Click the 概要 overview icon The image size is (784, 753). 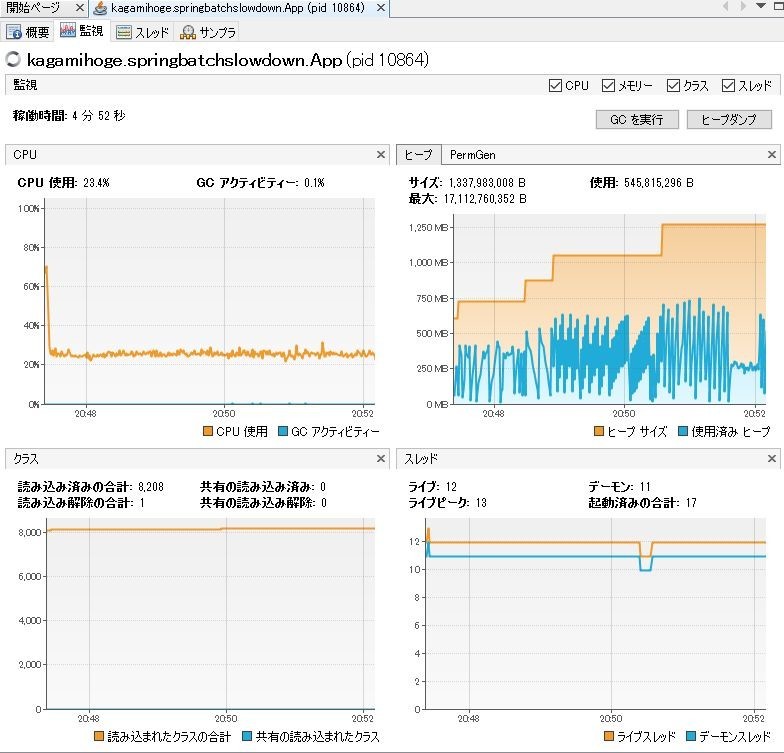(14, 32)
